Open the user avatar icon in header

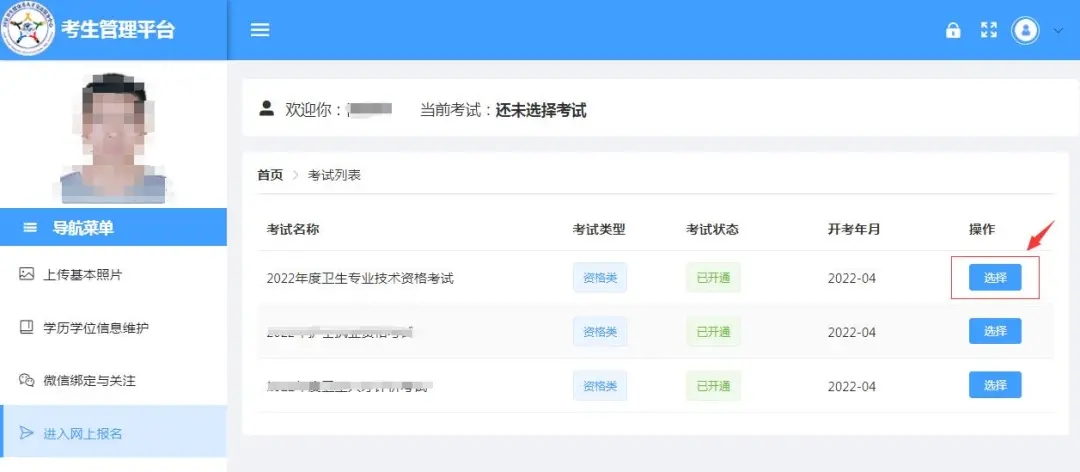(1026, 30)
